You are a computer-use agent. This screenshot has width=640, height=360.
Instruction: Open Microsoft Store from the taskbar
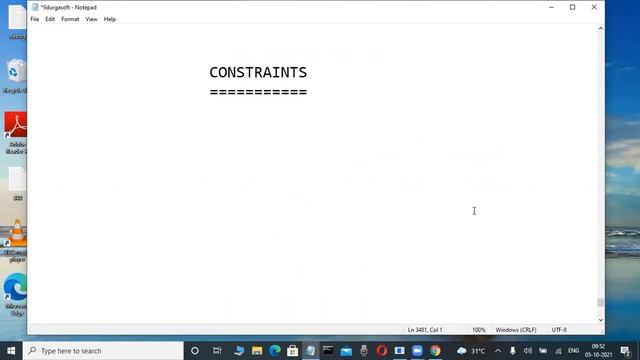(x=293, y=351)
